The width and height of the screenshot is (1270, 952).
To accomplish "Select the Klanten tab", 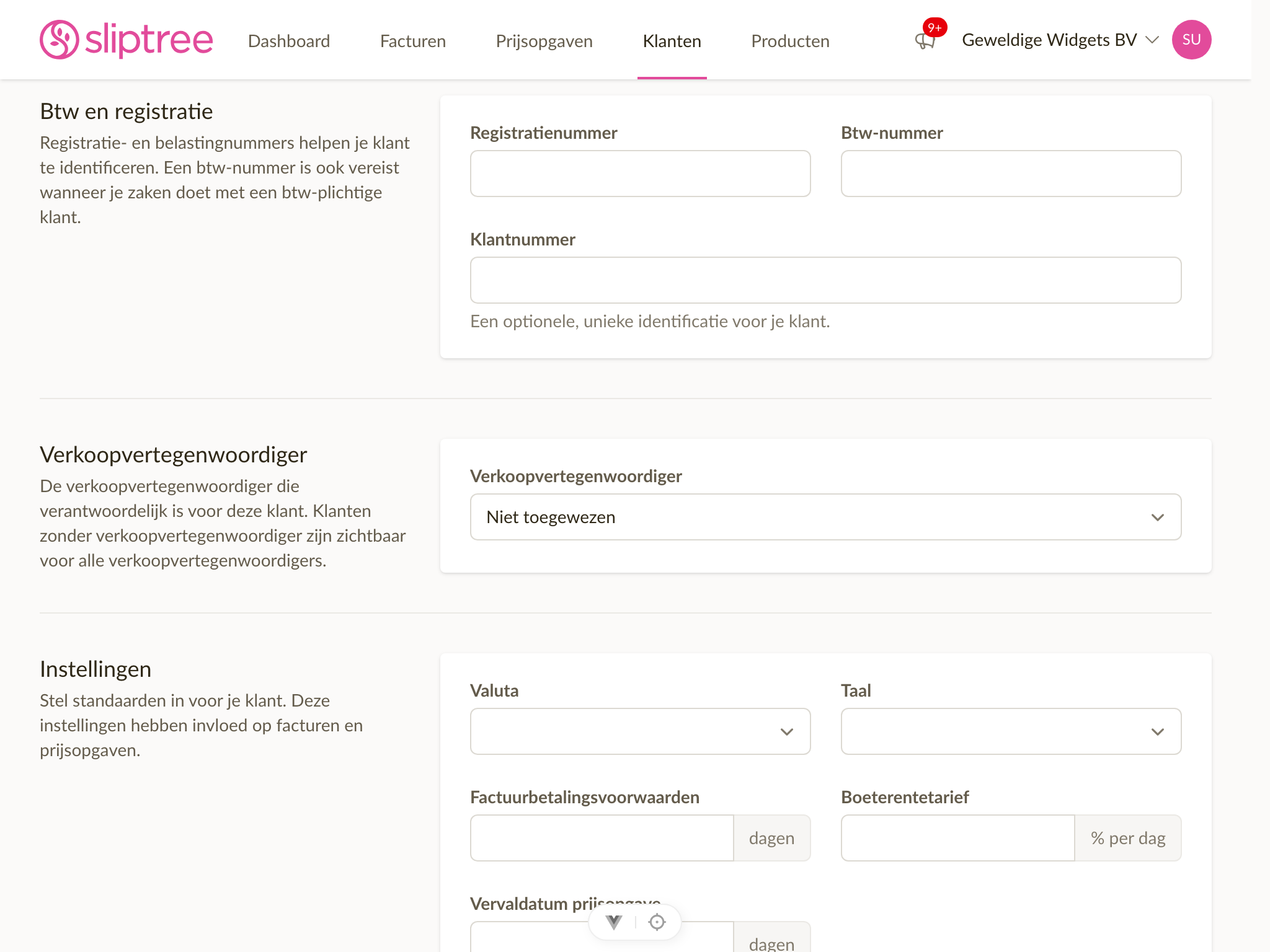I will [x=672, y=41].
